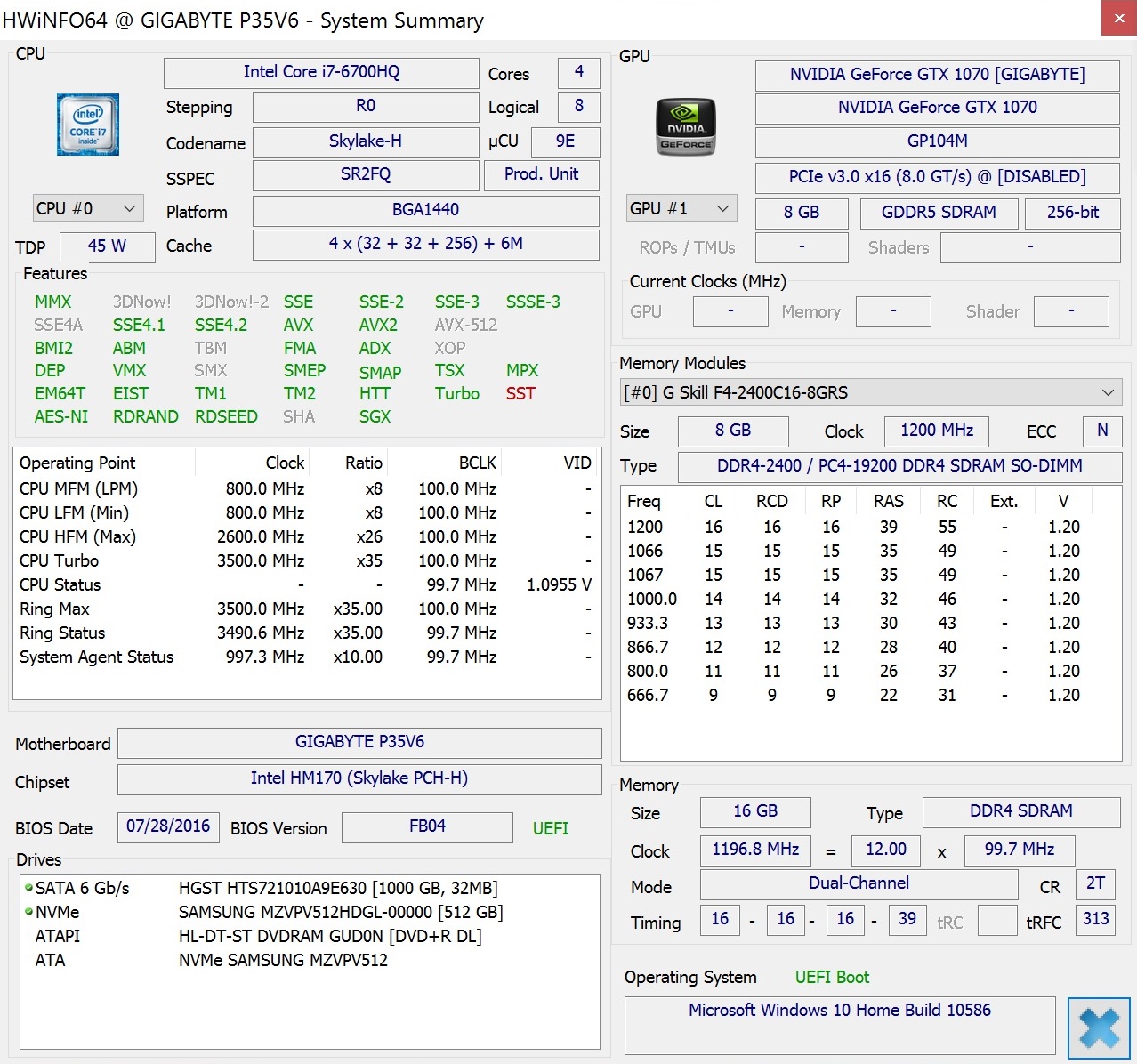The image size is (1137, 1064).
Task: Click the 256-bit bus width field
Action: coord(1072,213)
